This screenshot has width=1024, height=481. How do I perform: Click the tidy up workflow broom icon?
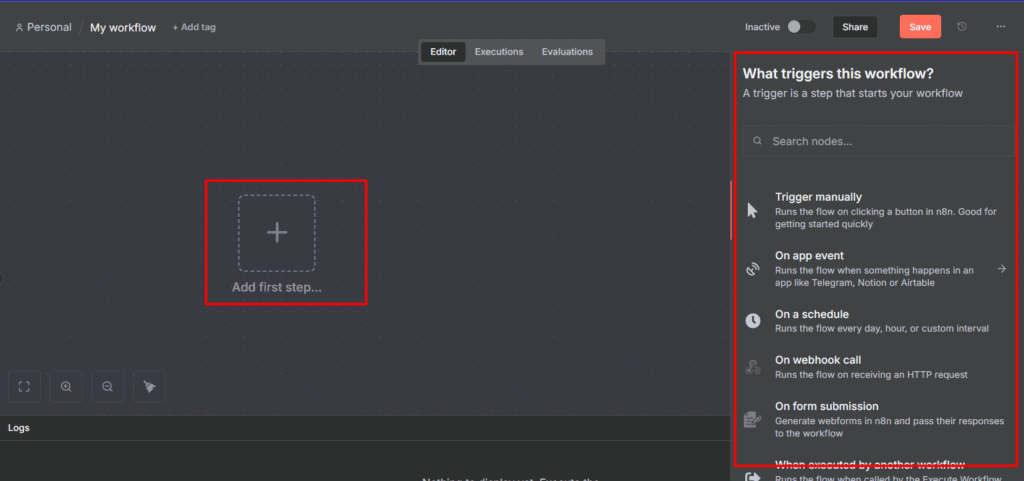149,387
